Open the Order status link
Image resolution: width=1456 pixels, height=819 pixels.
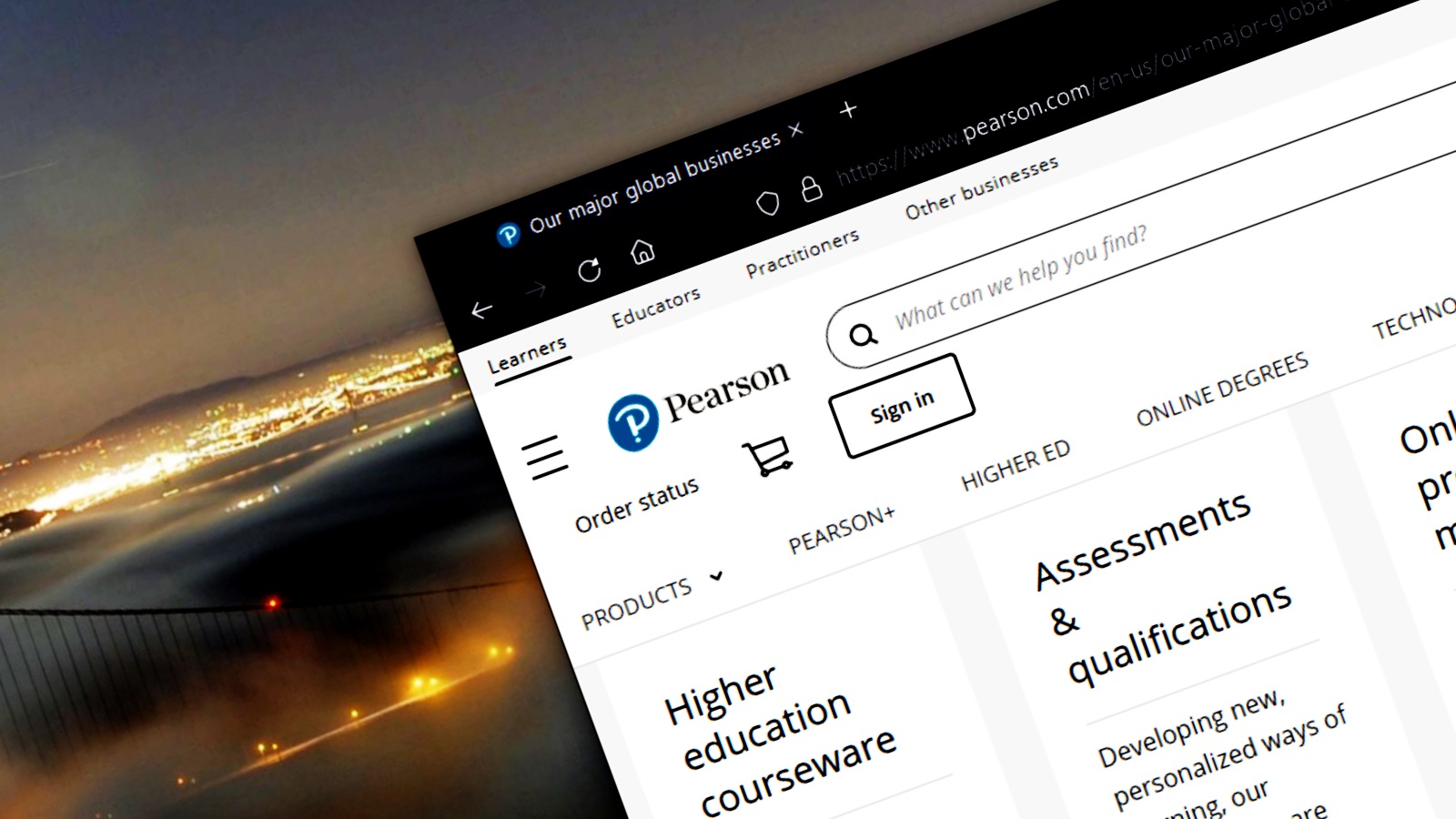click(x=637, y=505)
